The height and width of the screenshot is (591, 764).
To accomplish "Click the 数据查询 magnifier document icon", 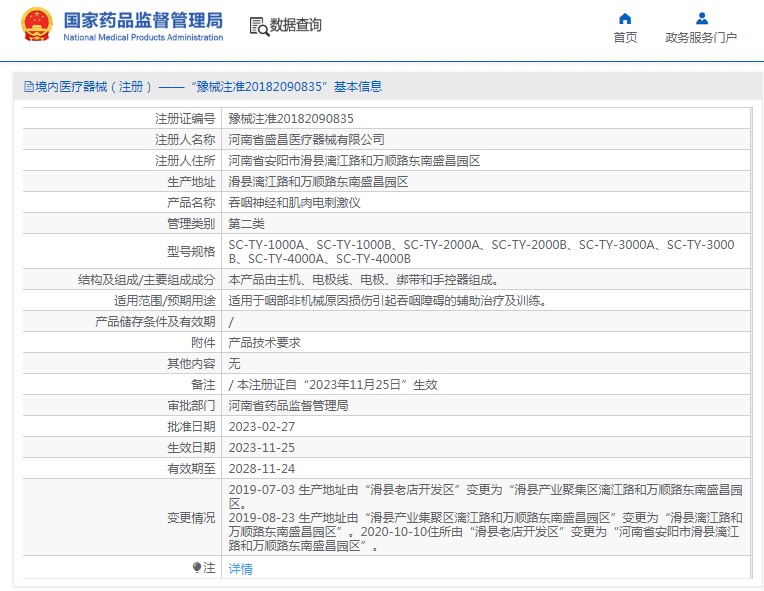I will click(x=258, y=26).
